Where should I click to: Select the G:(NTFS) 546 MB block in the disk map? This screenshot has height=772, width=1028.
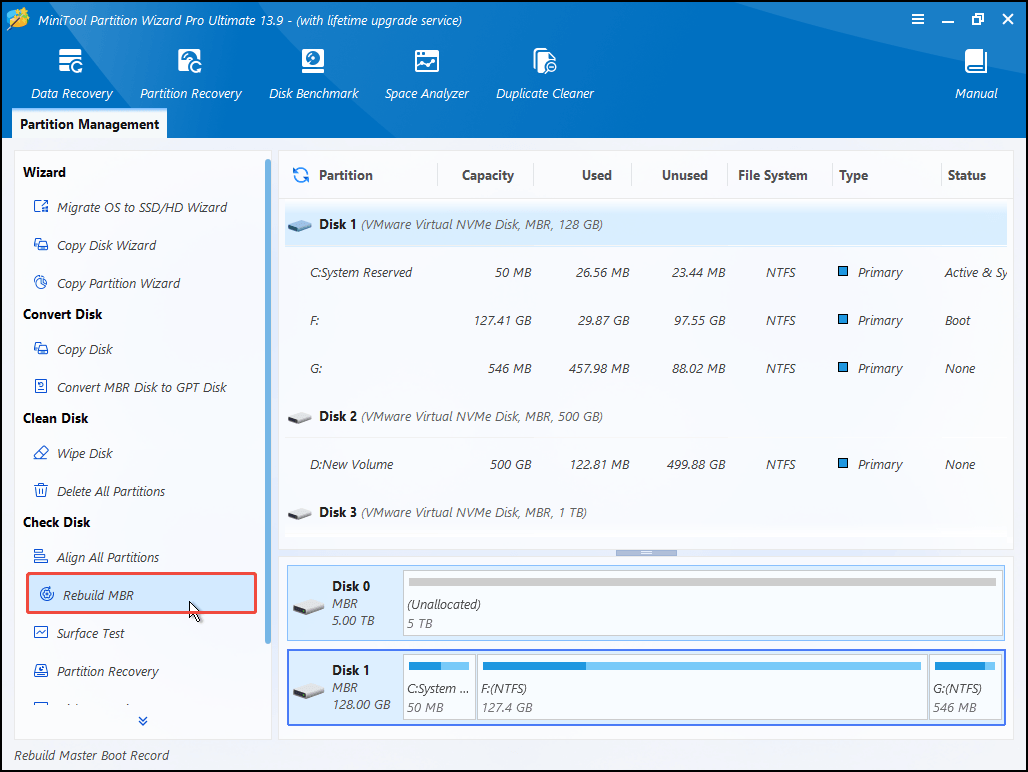[965, 687]
